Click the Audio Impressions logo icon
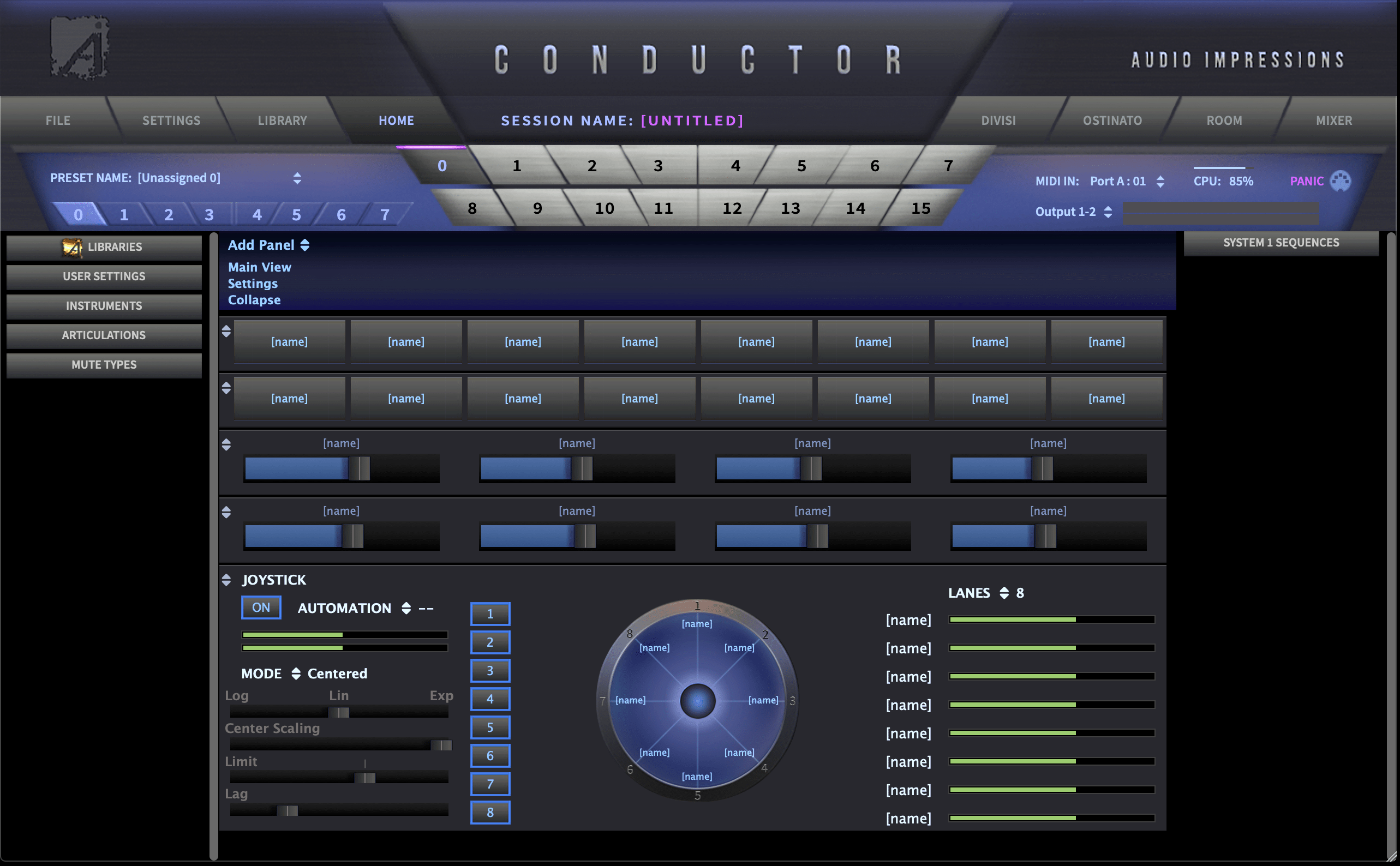This screenshot has width=1400, height=866. pyautogui.click(x=80, y=47)
